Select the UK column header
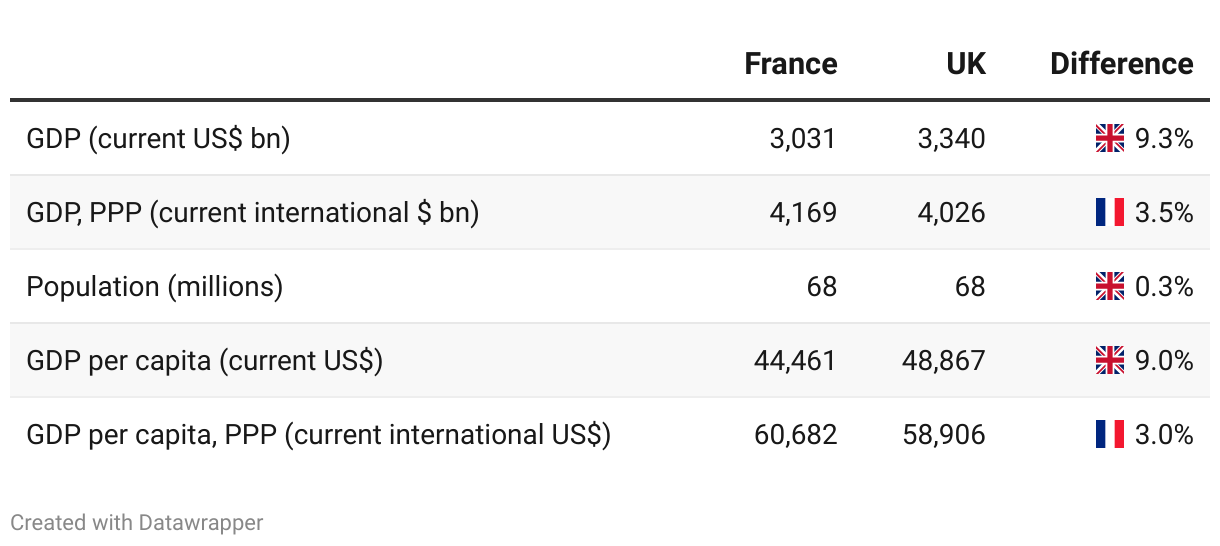 tap(966, 64)
